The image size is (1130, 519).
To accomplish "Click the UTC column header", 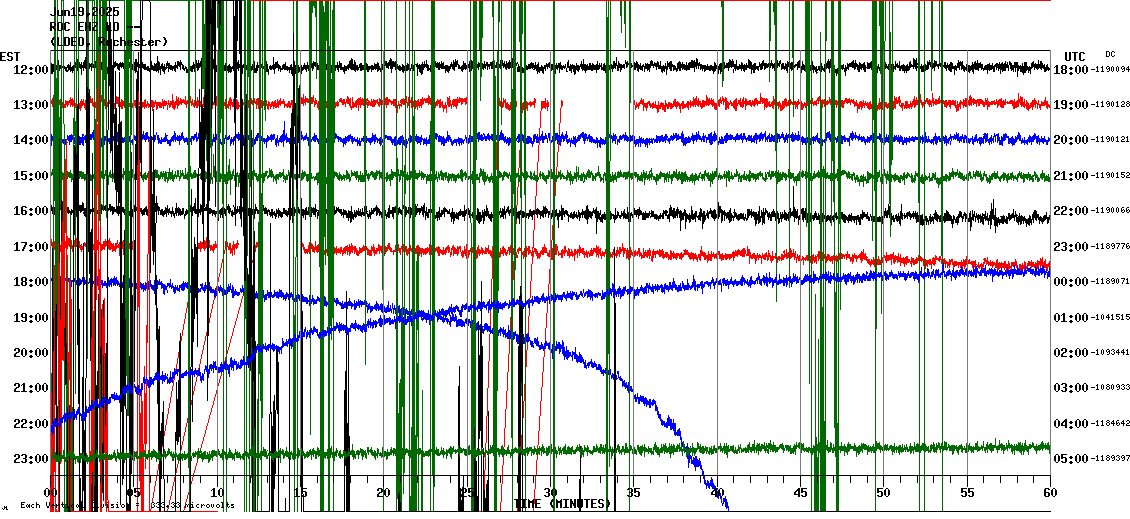I will point(1074,56).
